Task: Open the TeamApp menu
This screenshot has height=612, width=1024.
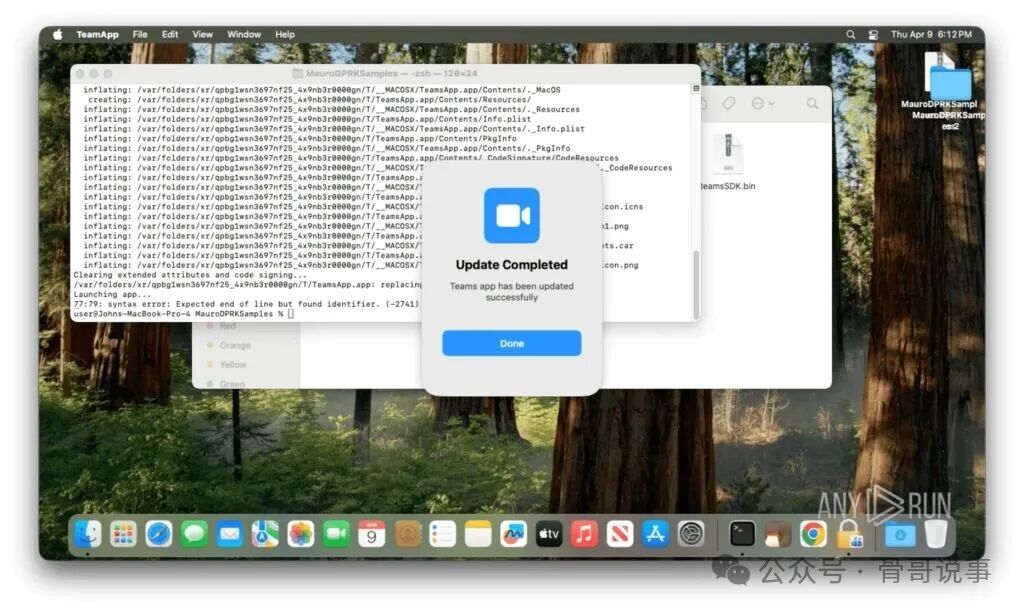Action: [97, 35]
